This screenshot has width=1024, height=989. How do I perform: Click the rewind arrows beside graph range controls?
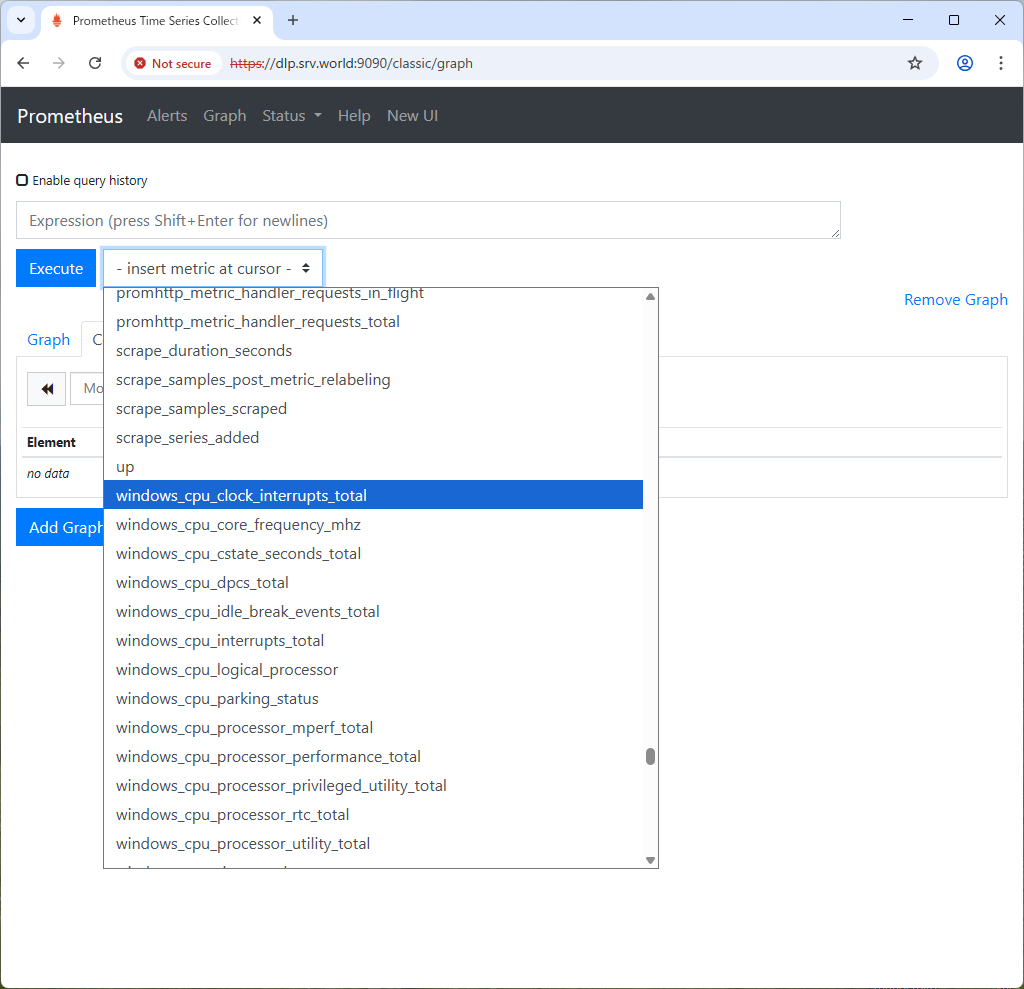[x=46, y=388]
